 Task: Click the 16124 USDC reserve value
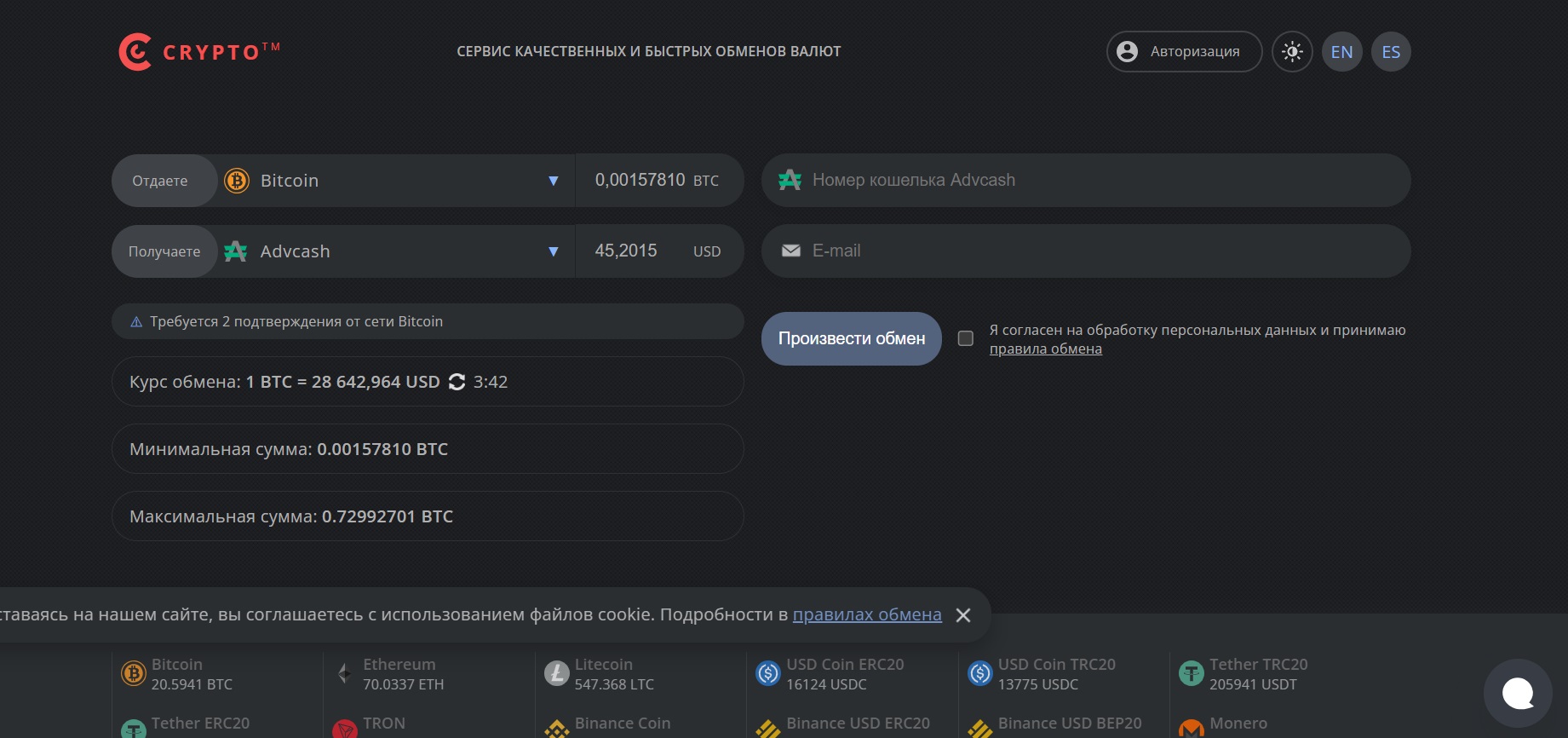[x=826, y=684]
